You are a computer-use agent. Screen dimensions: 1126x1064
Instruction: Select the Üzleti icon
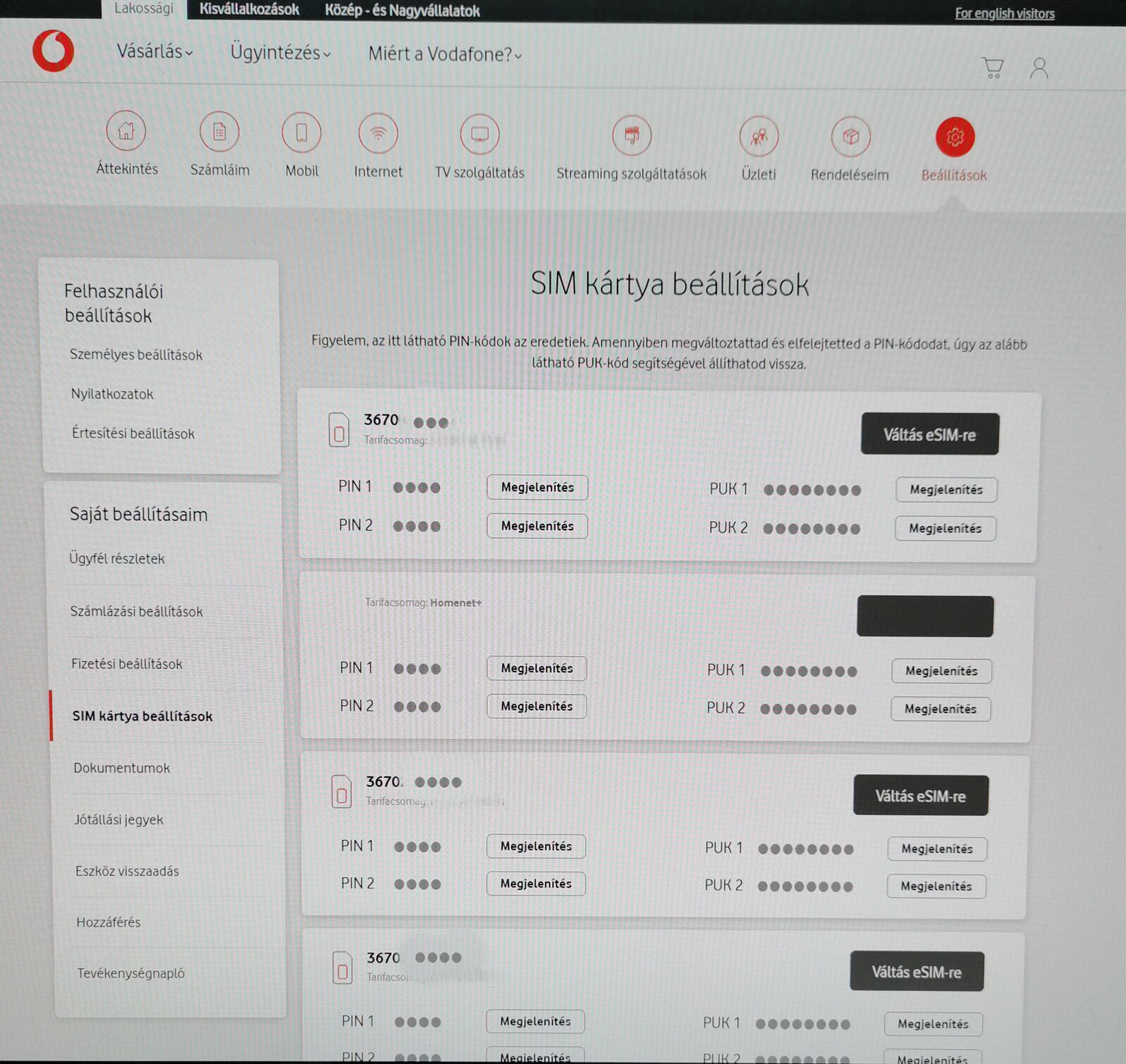[759, 136]
